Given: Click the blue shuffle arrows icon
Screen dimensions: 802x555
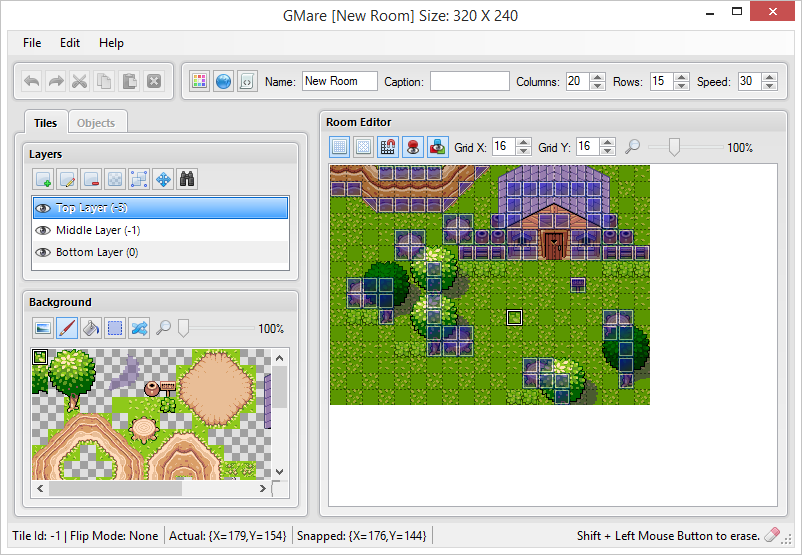Looking at the screenshot, I should [139, 328].
